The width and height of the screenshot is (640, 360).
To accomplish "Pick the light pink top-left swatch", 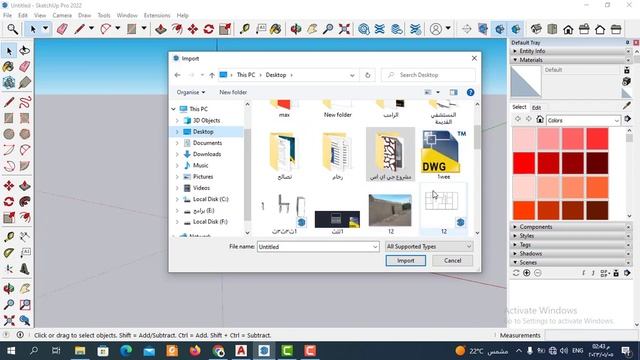I will pos(524,138).
